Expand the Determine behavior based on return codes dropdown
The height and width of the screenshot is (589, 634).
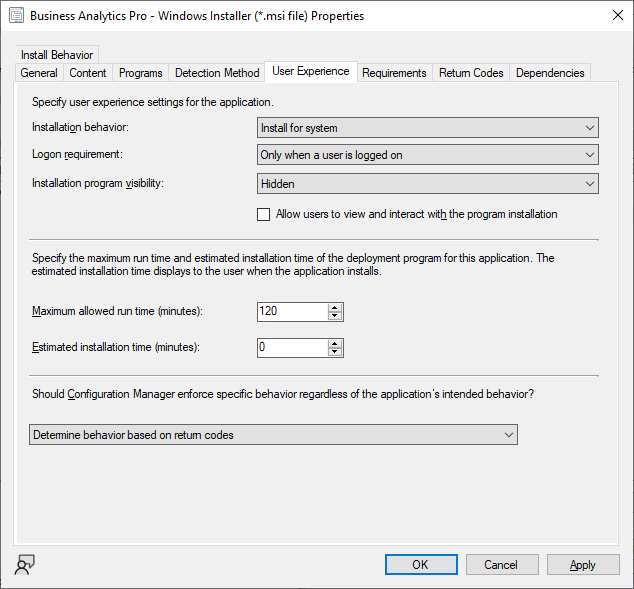[x=273, y=435]
